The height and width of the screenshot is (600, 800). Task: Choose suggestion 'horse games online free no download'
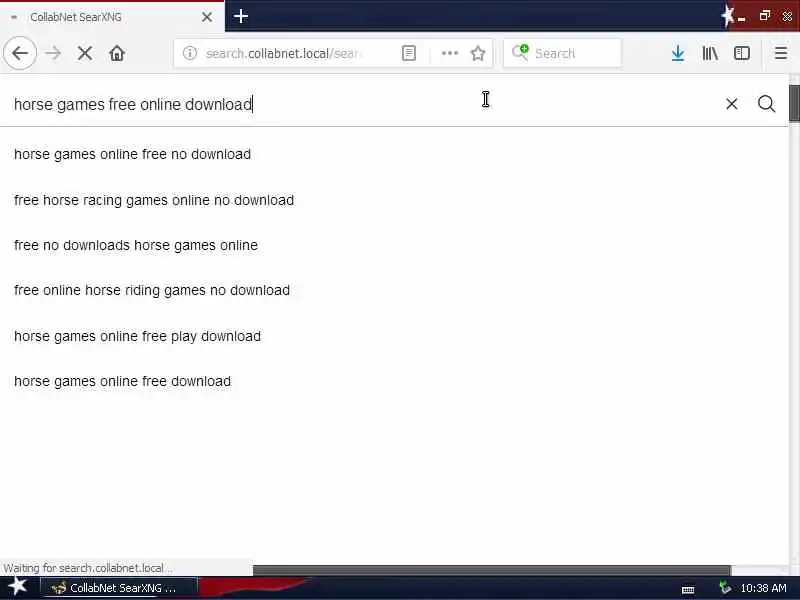tap(133, 154)
